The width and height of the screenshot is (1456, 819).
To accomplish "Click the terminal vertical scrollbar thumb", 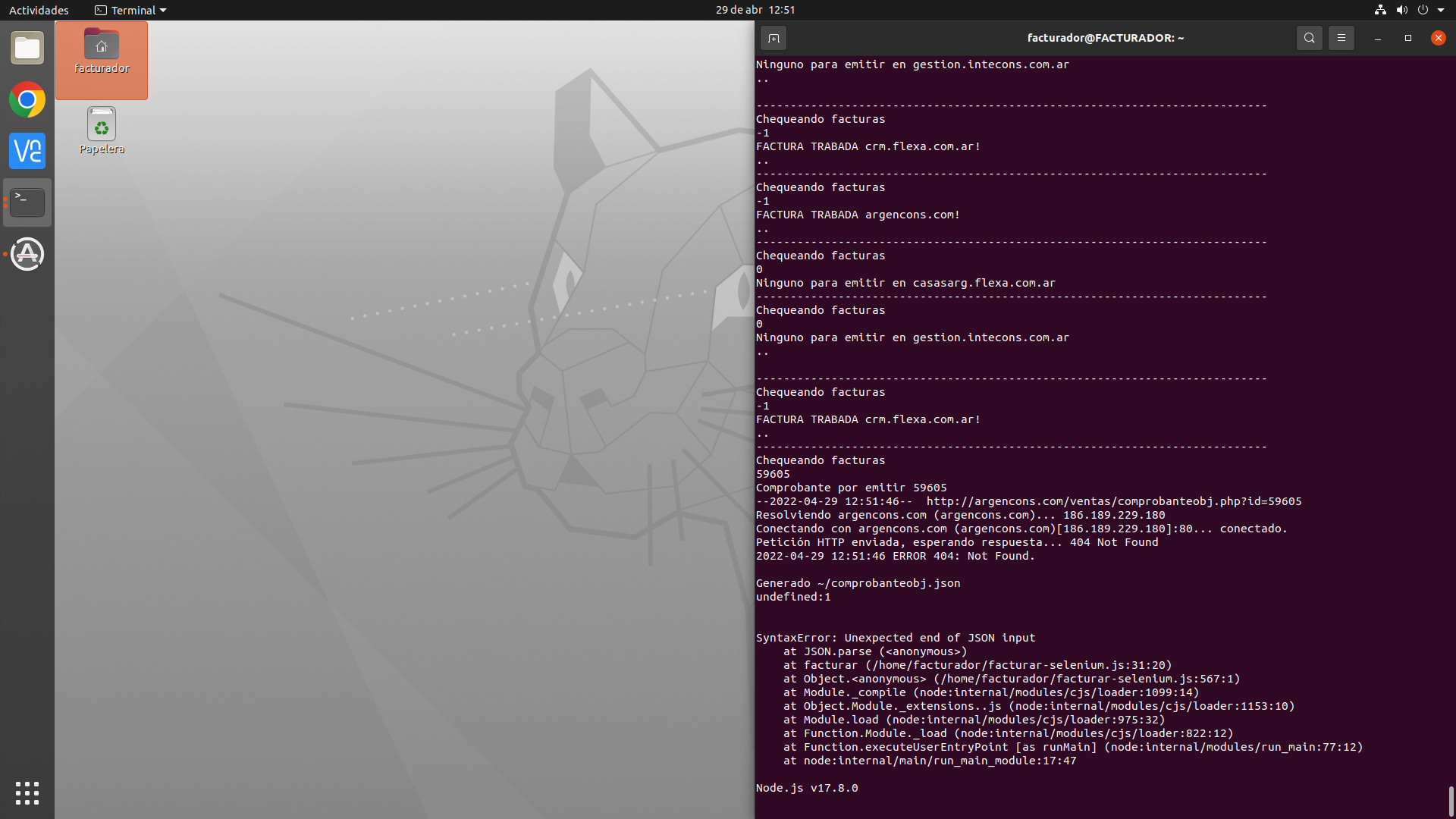I will click(1451, 801).
